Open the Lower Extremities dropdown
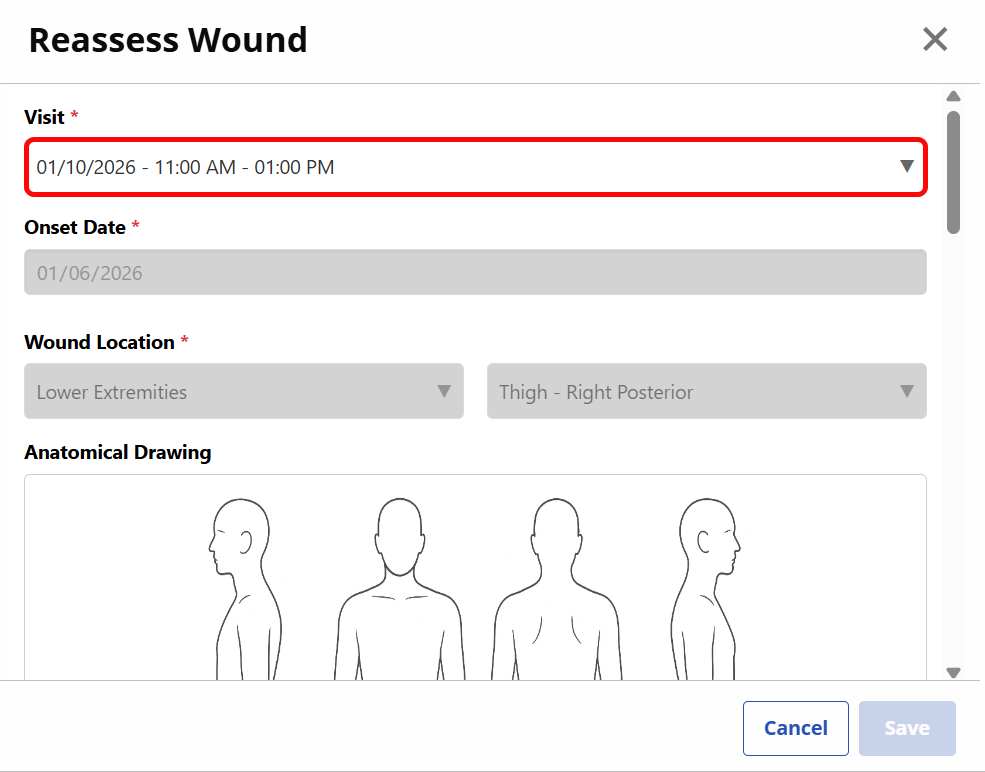The image size is (985, 772). (x=244, y=391)
